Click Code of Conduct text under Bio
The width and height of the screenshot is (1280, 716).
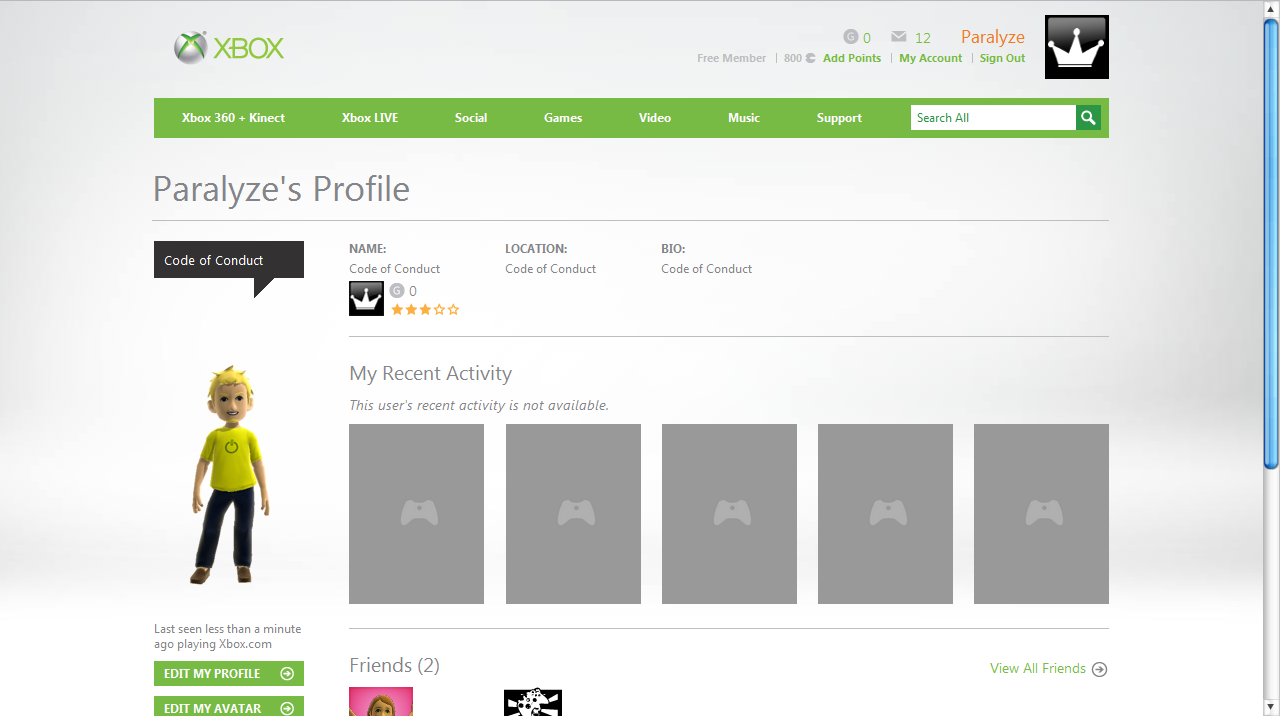[x=706, y=269]
